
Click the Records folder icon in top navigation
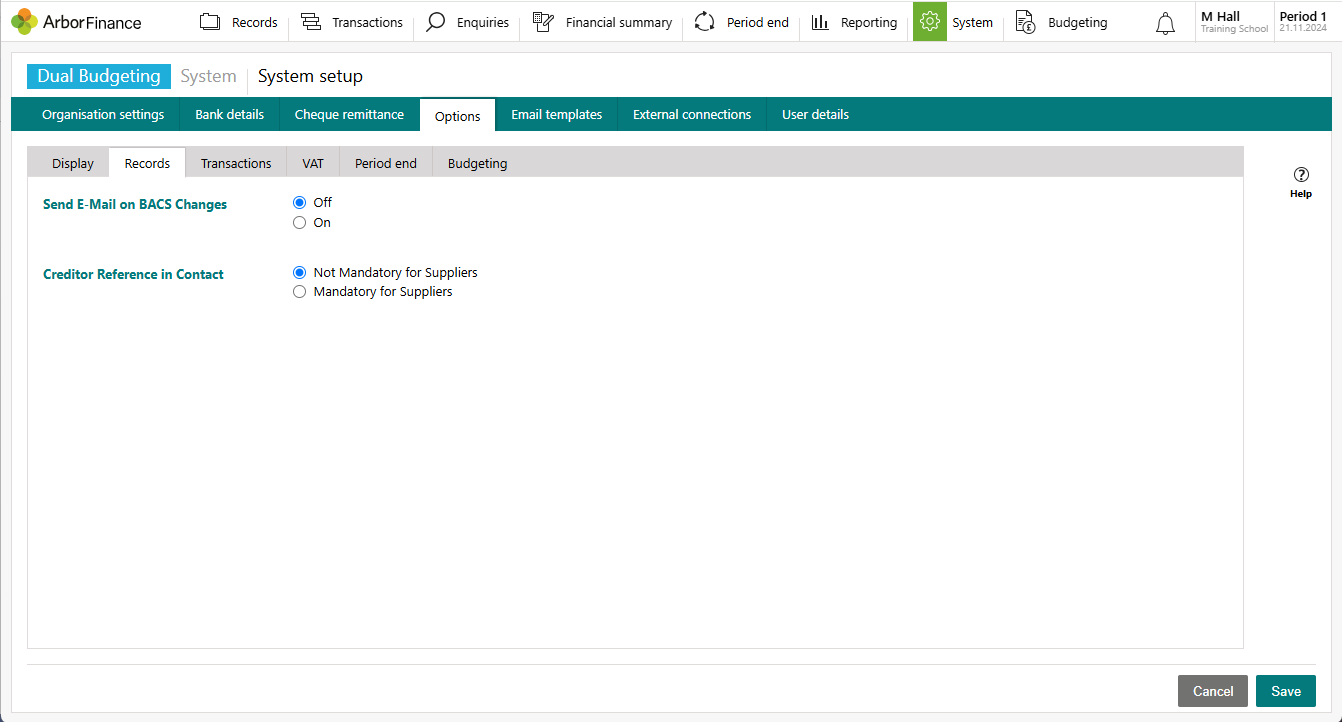tap(210, 22)
